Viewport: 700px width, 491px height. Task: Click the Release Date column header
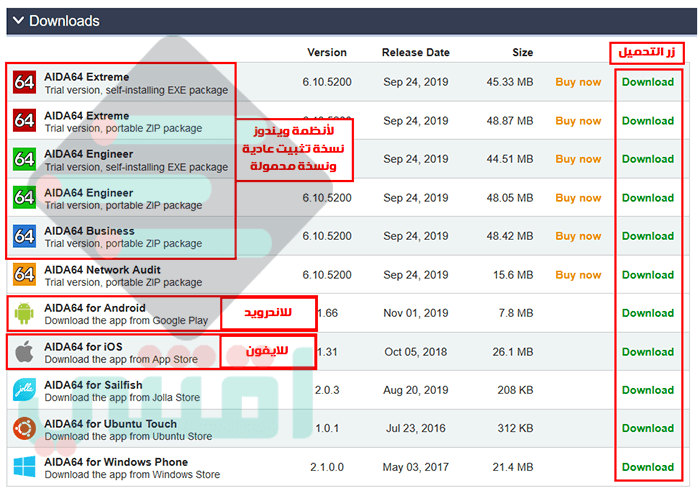pos(416,52)
